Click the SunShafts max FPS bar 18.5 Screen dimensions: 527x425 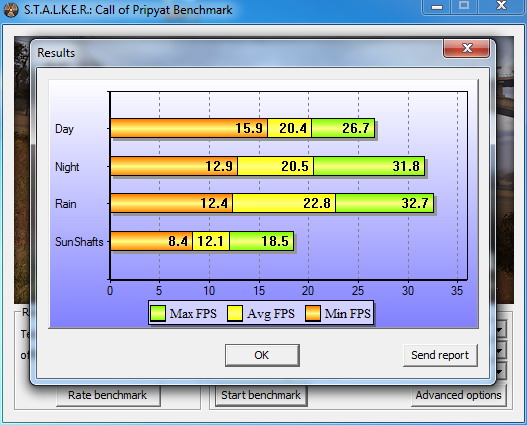click(261, 241)
